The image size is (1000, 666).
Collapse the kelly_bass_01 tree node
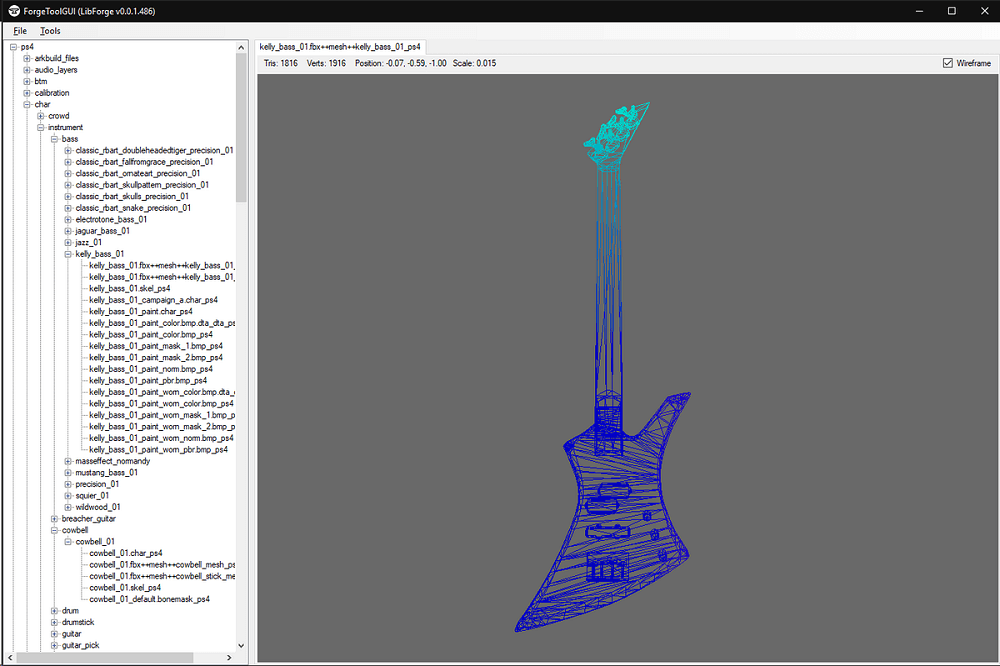pyautogui.click(x=68, y=254)
